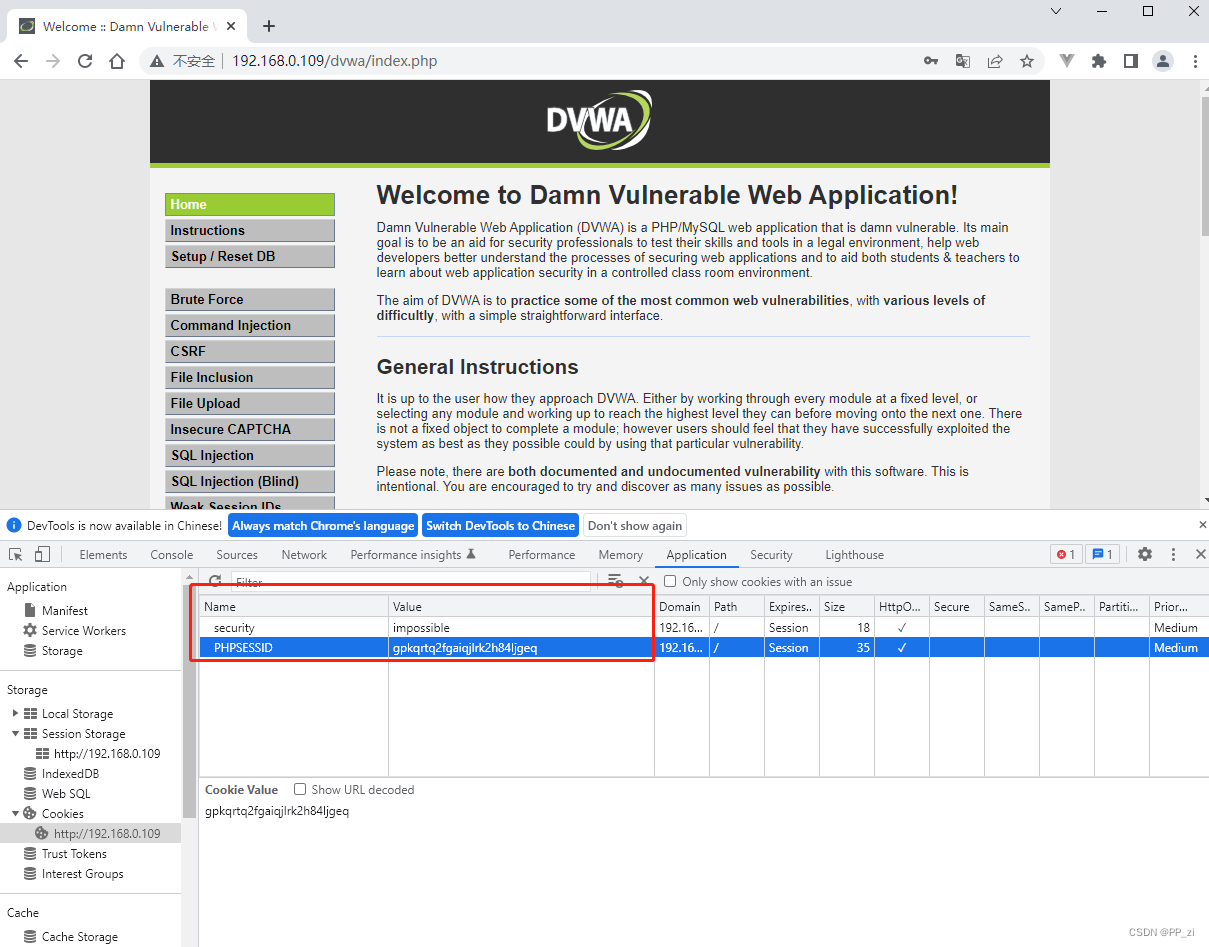The width and height of the screenshot is (1209, 947).
Task: Open DevTools settings gear
Action: pyautogui.click(x=1145, y=554)
